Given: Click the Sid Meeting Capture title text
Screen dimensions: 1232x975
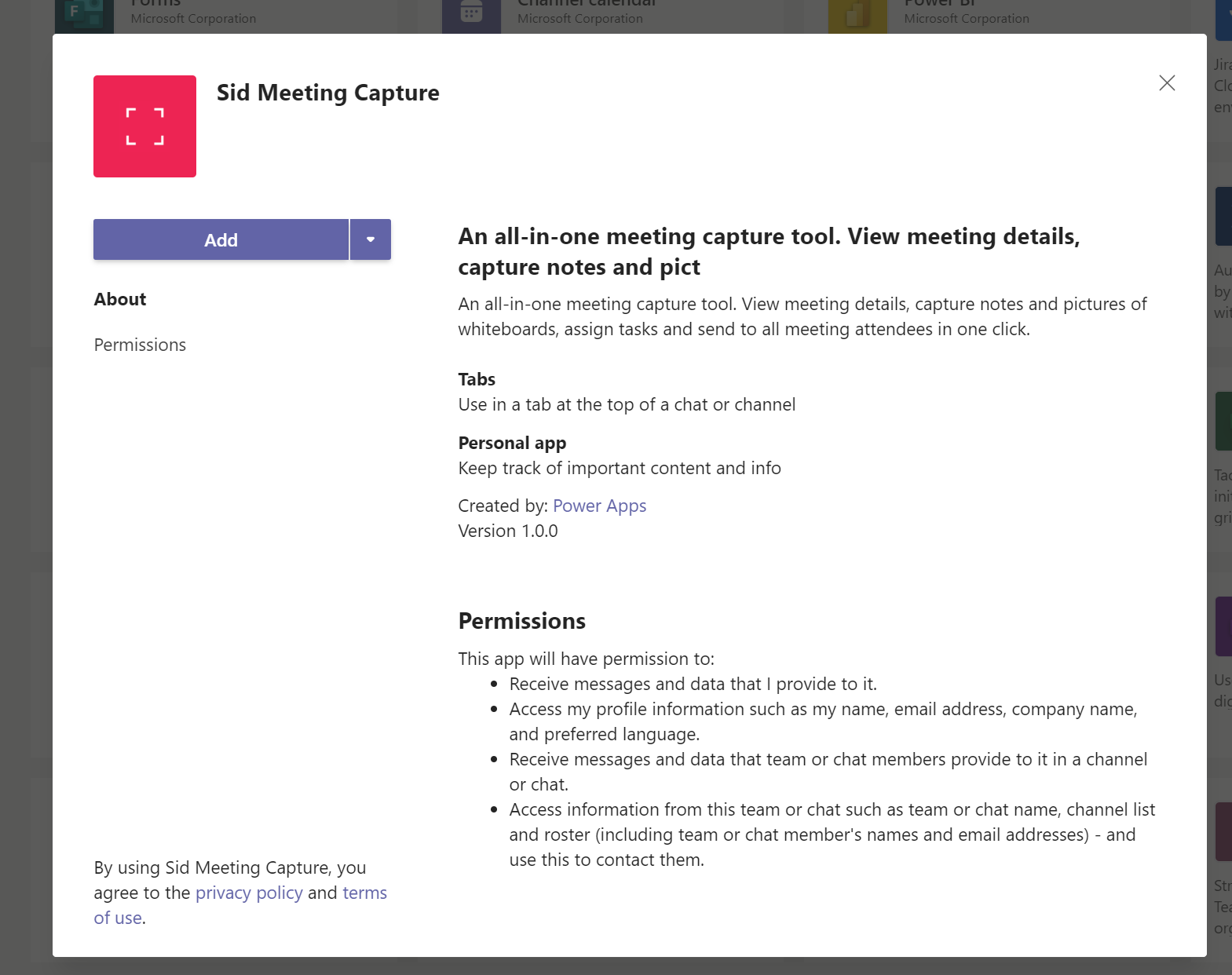Looking at the screenshot, I should (x=327, y=93).
